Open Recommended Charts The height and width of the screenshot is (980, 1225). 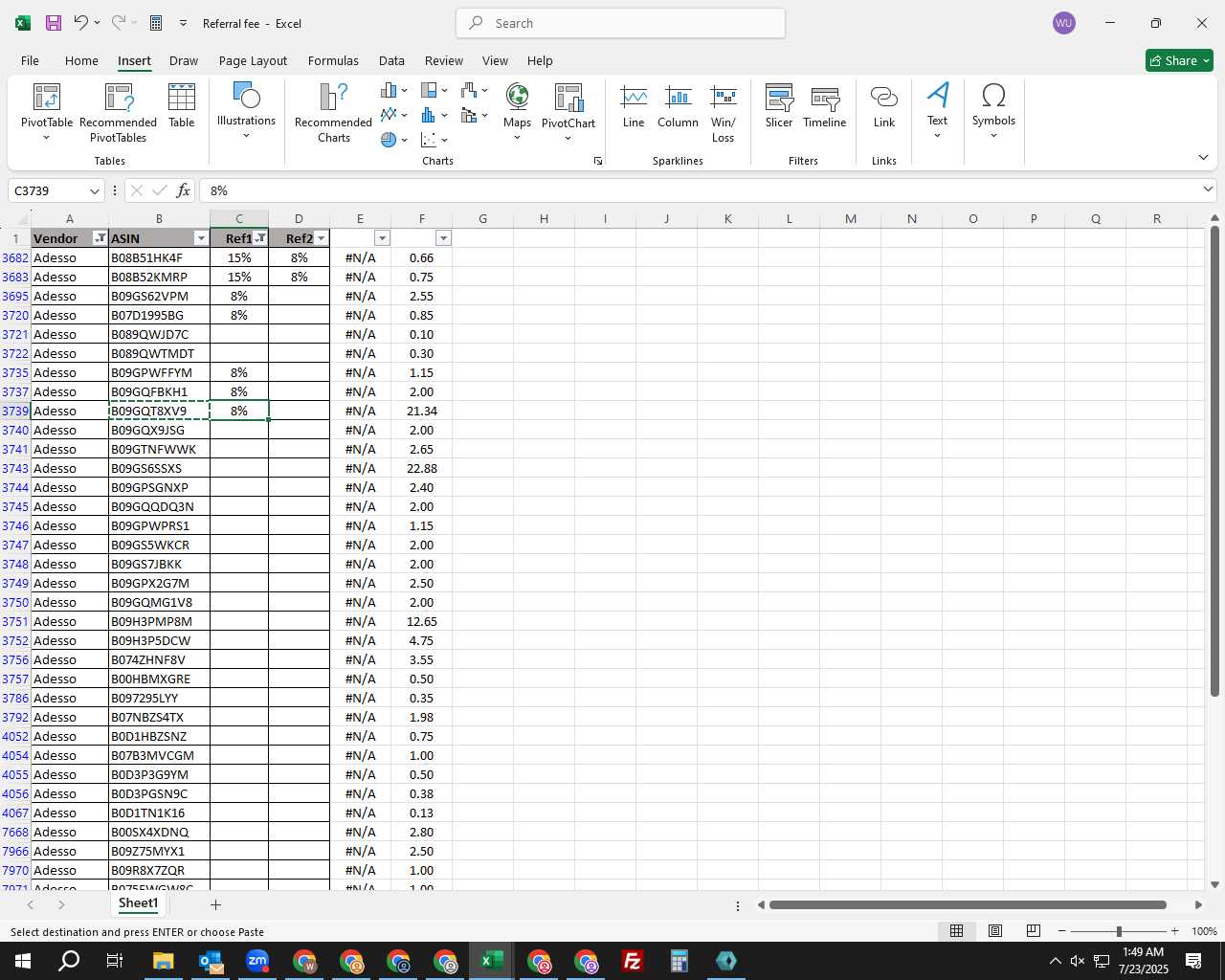pos(333,112)
